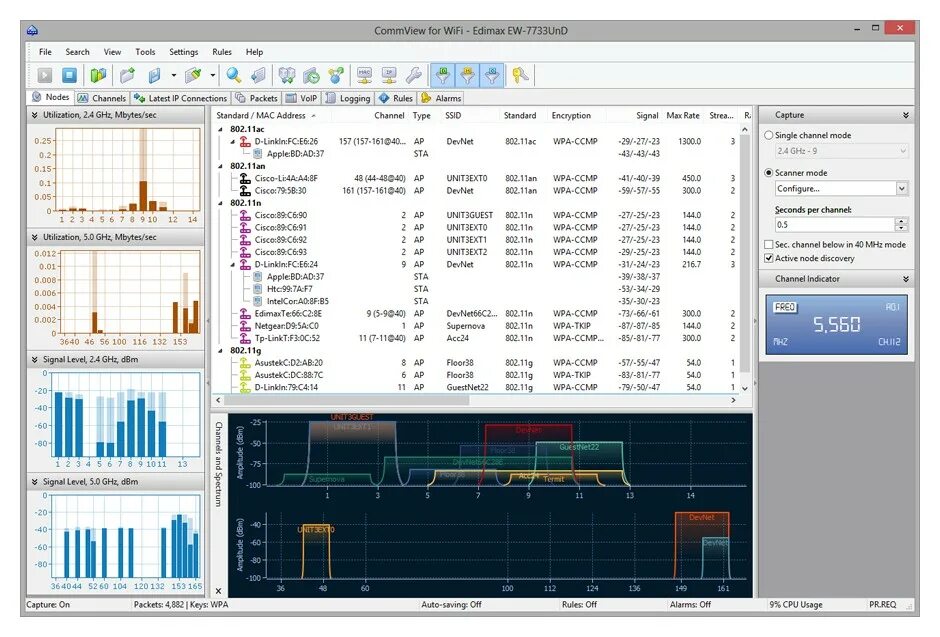Collapse the Channel Indicator panel
Viewport: 940px width, 637px height.
[905, 279]
